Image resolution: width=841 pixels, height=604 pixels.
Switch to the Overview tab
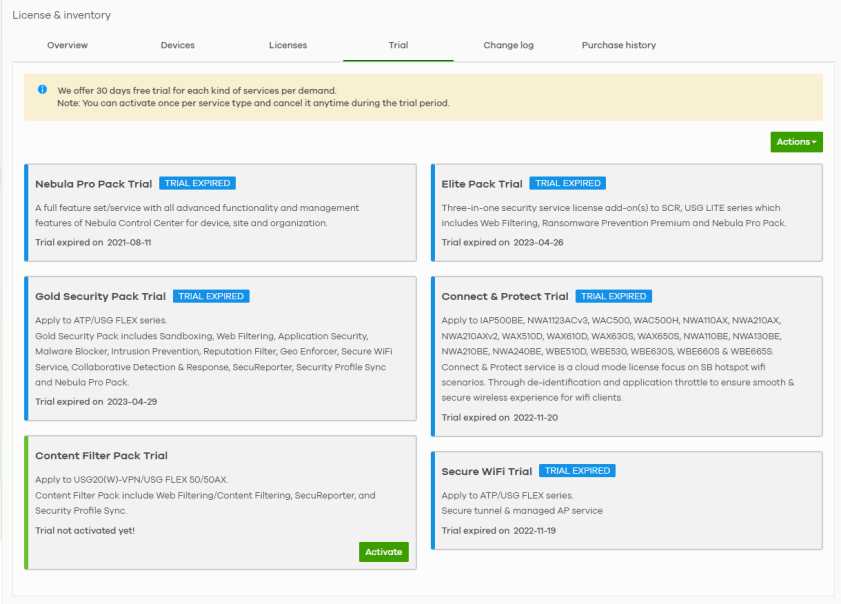(x=68, y=45)
